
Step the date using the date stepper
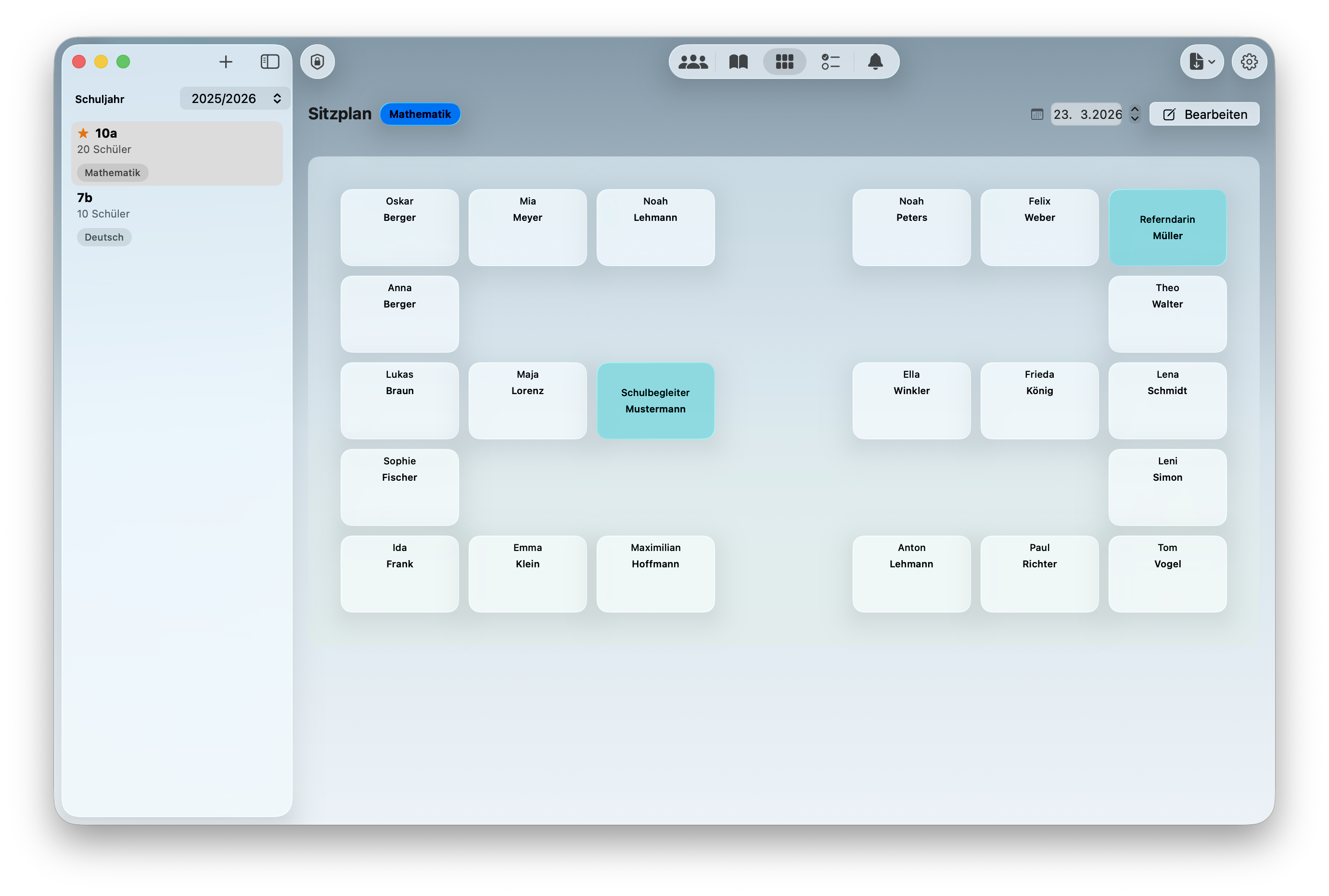[x=1135, y=115]
